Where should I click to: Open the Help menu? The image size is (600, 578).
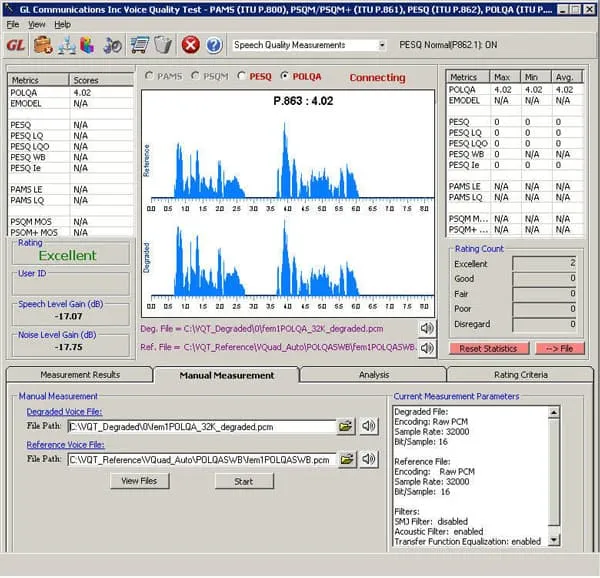(62, 24)
